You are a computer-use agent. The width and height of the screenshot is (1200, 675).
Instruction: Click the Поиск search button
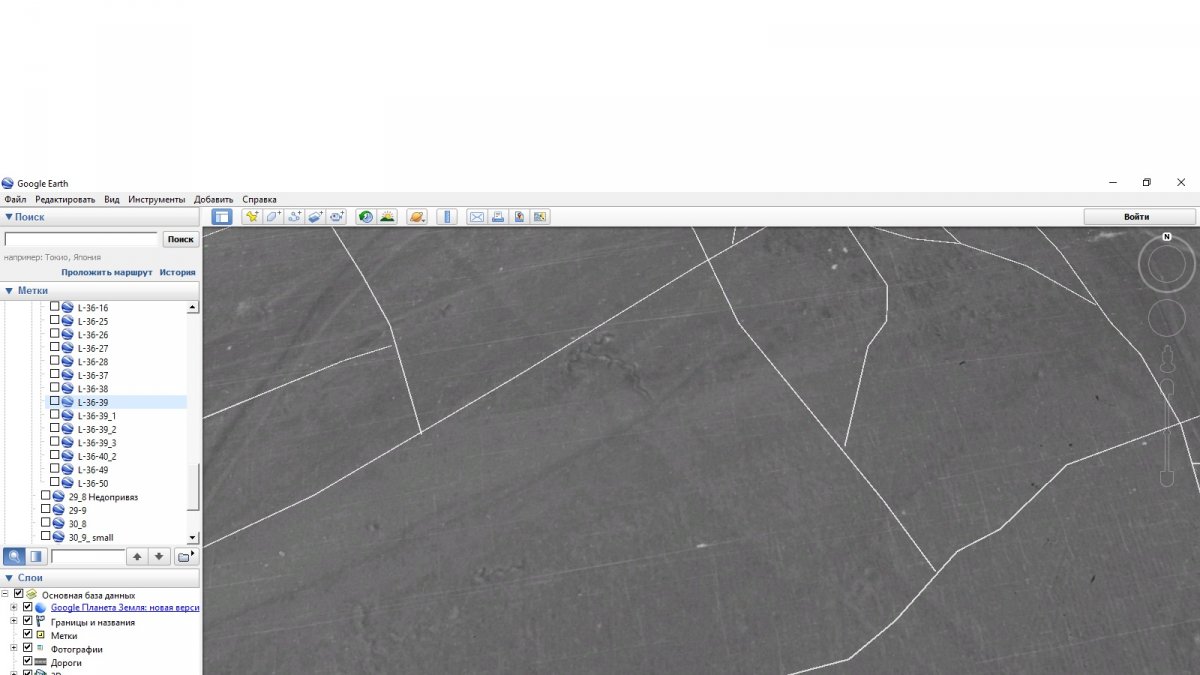[x=180, y=239]
